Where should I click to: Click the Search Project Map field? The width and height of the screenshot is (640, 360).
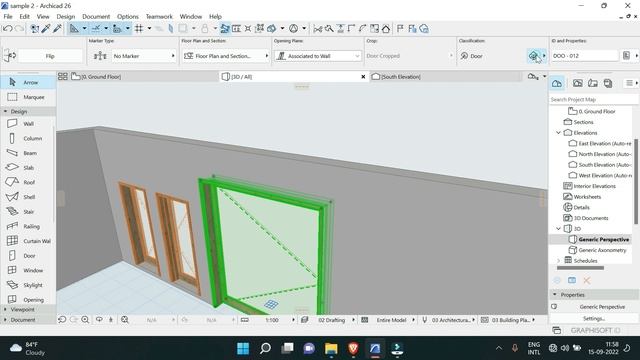[x=593, y=99]
